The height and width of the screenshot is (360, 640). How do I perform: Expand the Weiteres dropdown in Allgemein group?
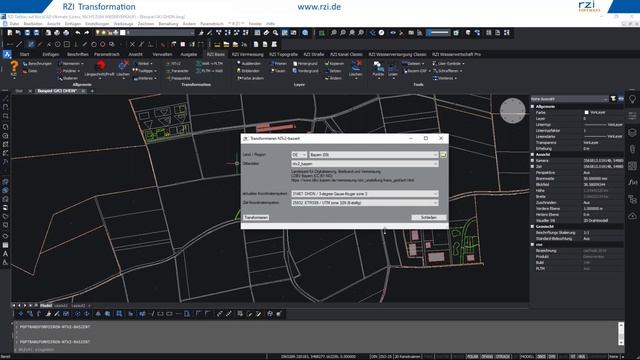pyautogui.click(x=144, y=78)
